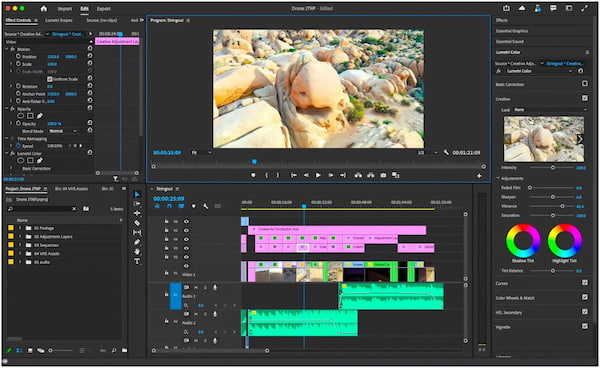Toggle Curves section checkbox
Image resolution: width=600 pixels, height=368 pixels.
[x=585, y=283]
